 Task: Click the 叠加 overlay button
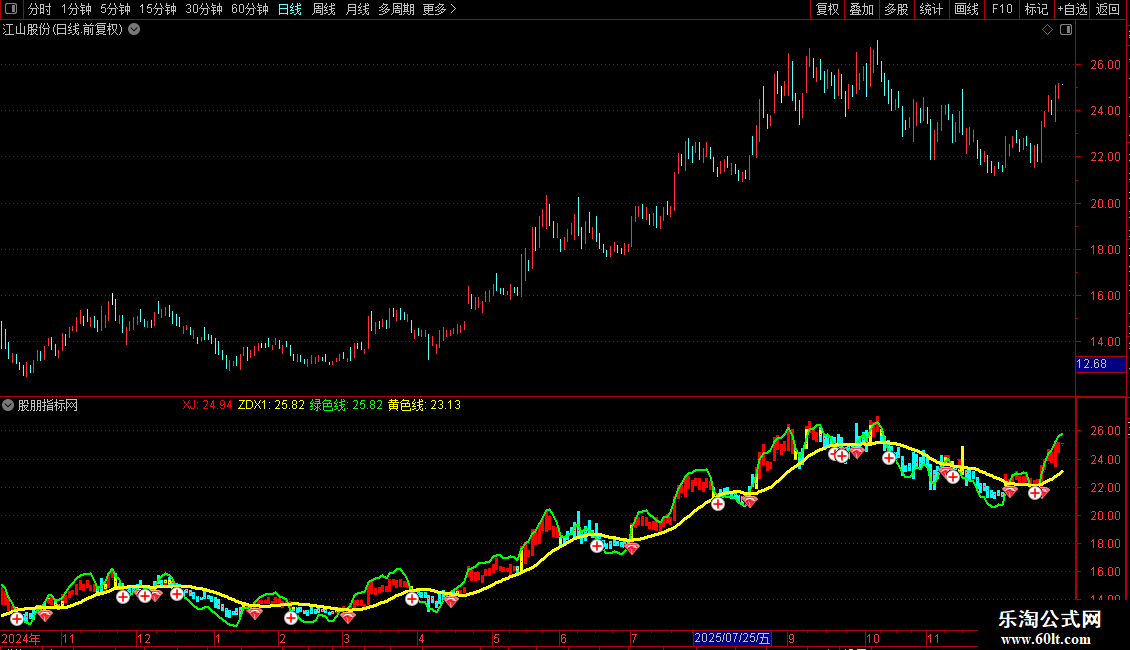[x=862, y=9]
